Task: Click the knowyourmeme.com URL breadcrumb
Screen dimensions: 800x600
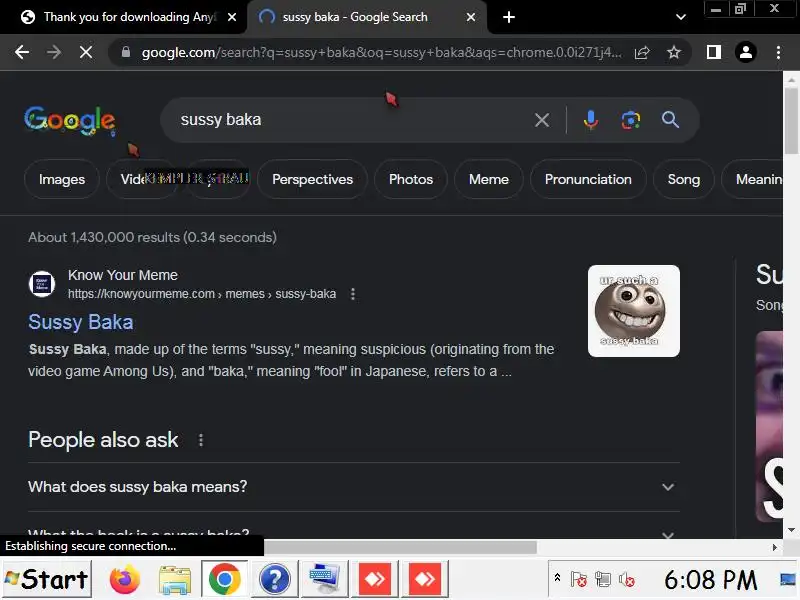Action: pos(202,294)
